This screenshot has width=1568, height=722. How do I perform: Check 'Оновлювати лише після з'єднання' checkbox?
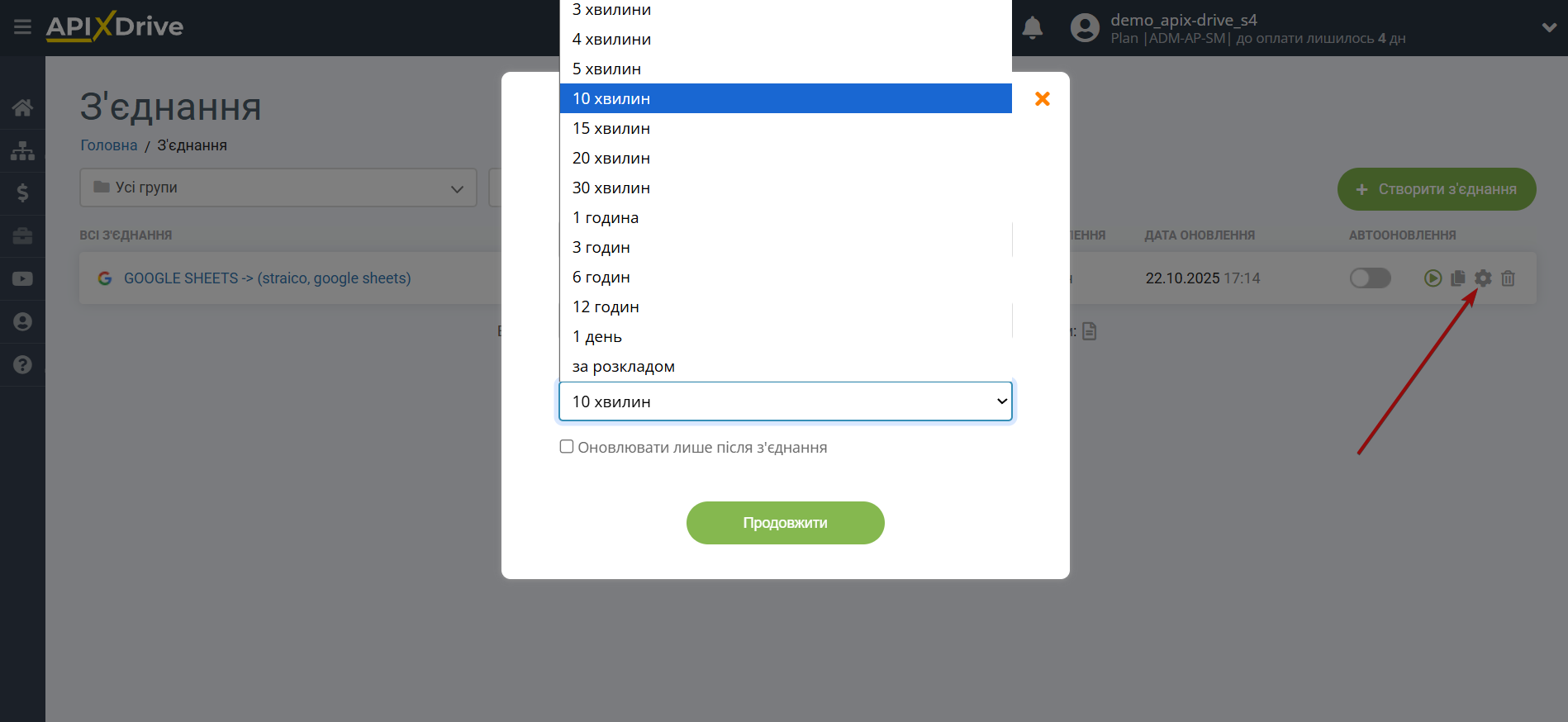567,447
